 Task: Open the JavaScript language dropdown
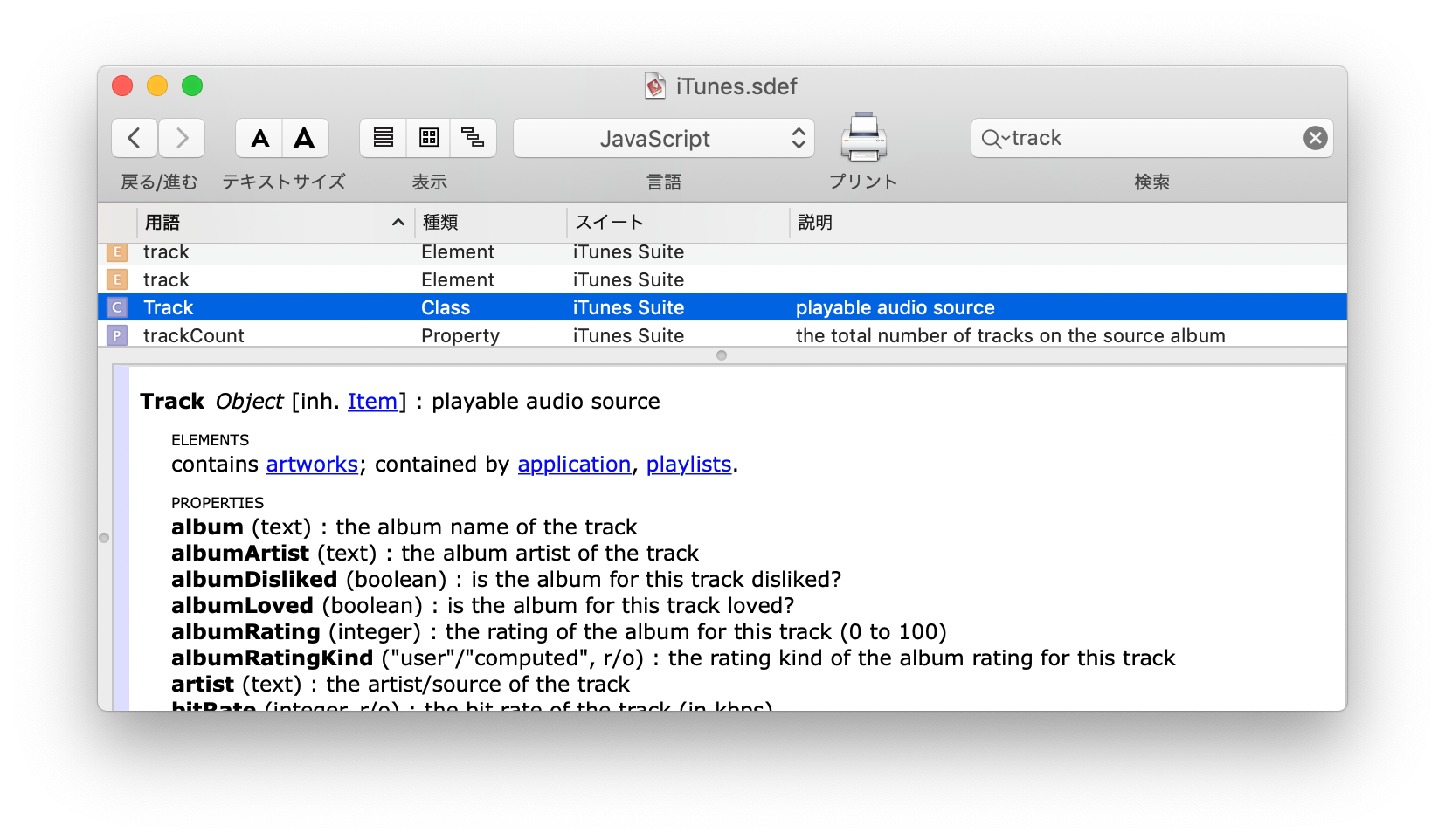(x=664, y=138)
